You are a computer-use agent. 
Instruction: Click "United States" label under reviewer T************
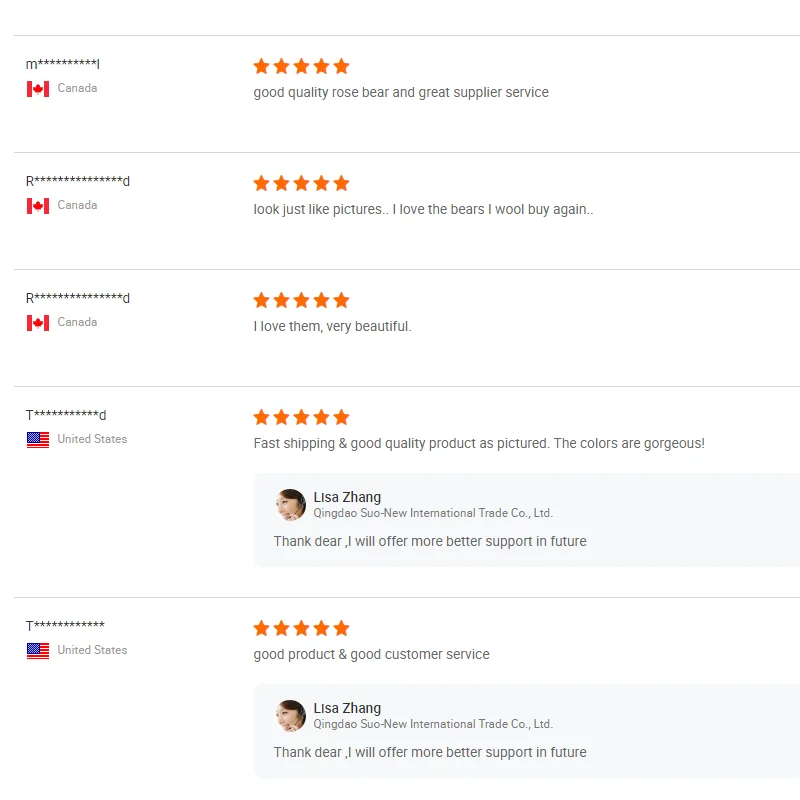92,650
